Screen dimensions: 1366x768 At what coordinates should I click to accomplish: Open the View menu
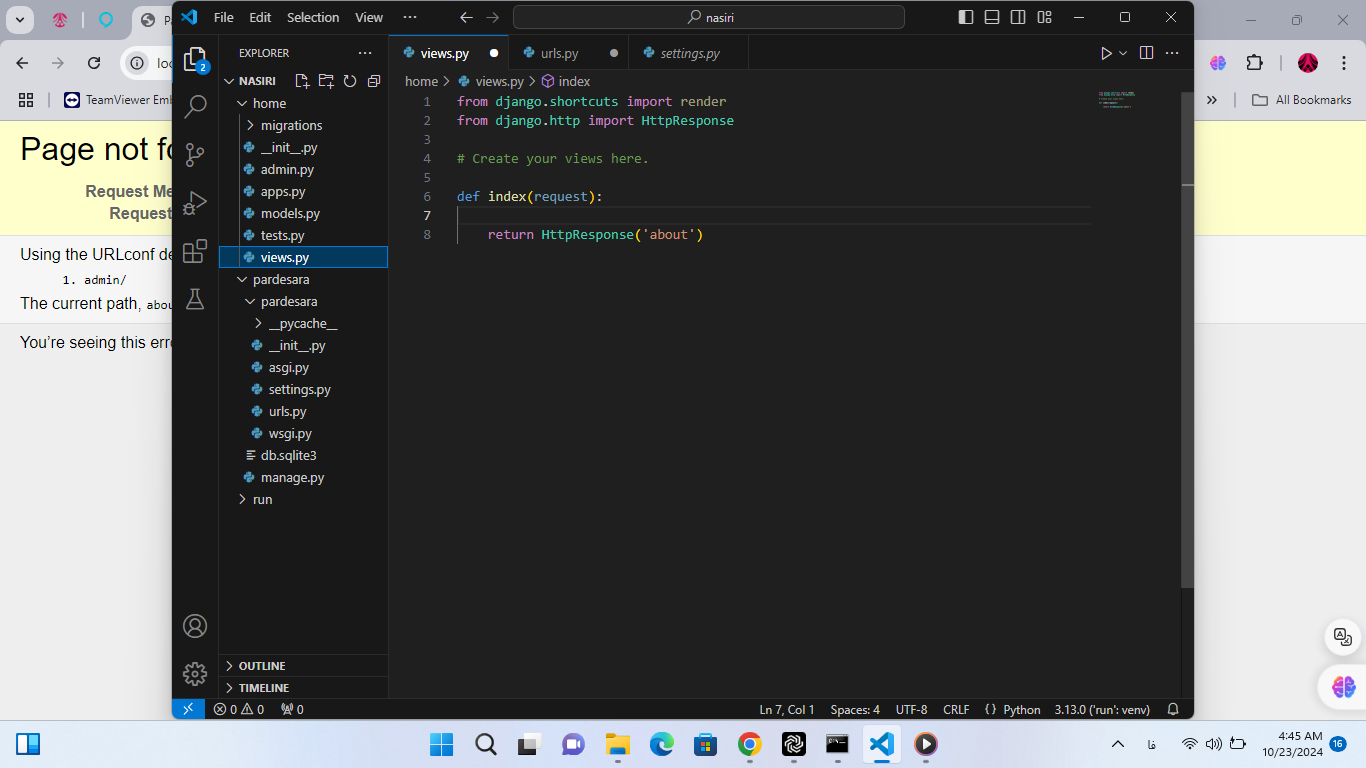coord(369,17)
